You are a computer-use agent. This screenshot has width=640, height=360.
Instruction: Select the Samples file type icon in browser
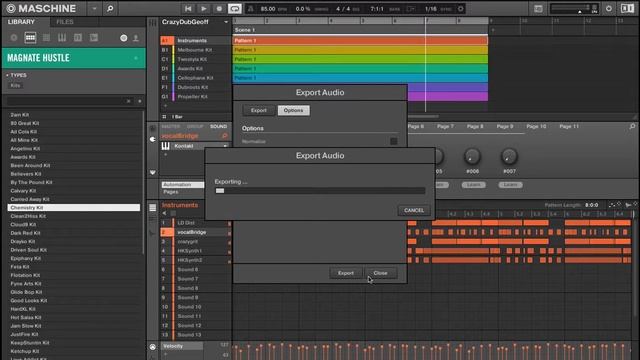pyautogui.click(x=94, y=38)
